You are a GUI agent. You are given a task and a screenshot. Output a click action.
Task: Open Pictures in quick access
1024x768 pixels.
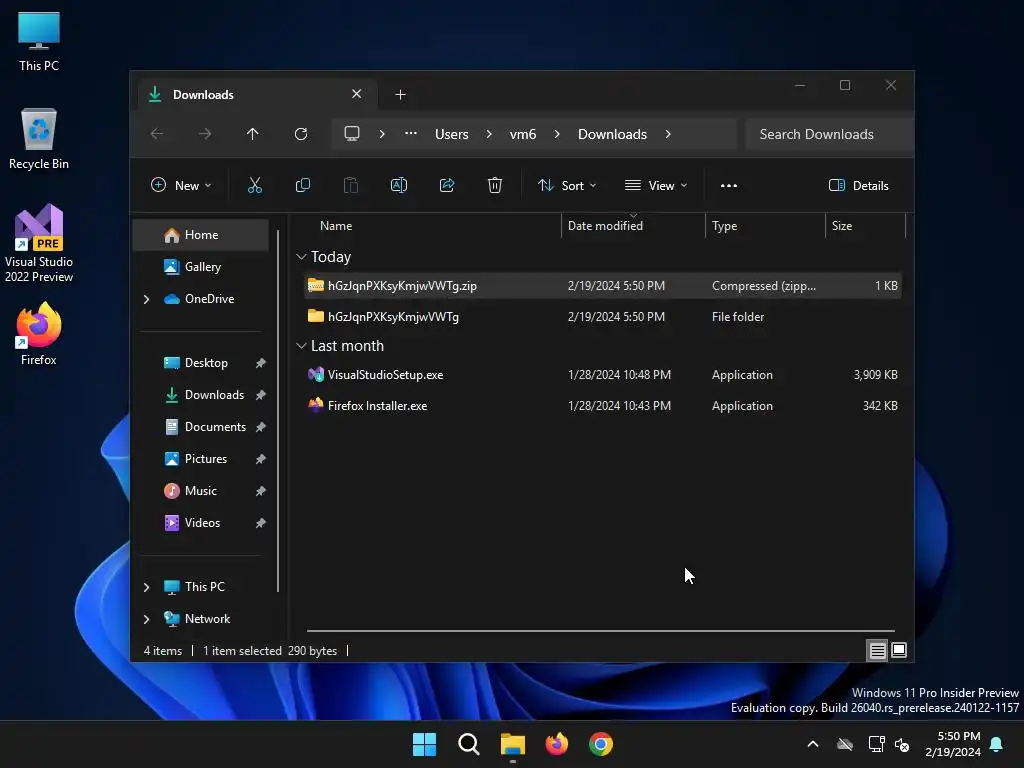[200, 459]
